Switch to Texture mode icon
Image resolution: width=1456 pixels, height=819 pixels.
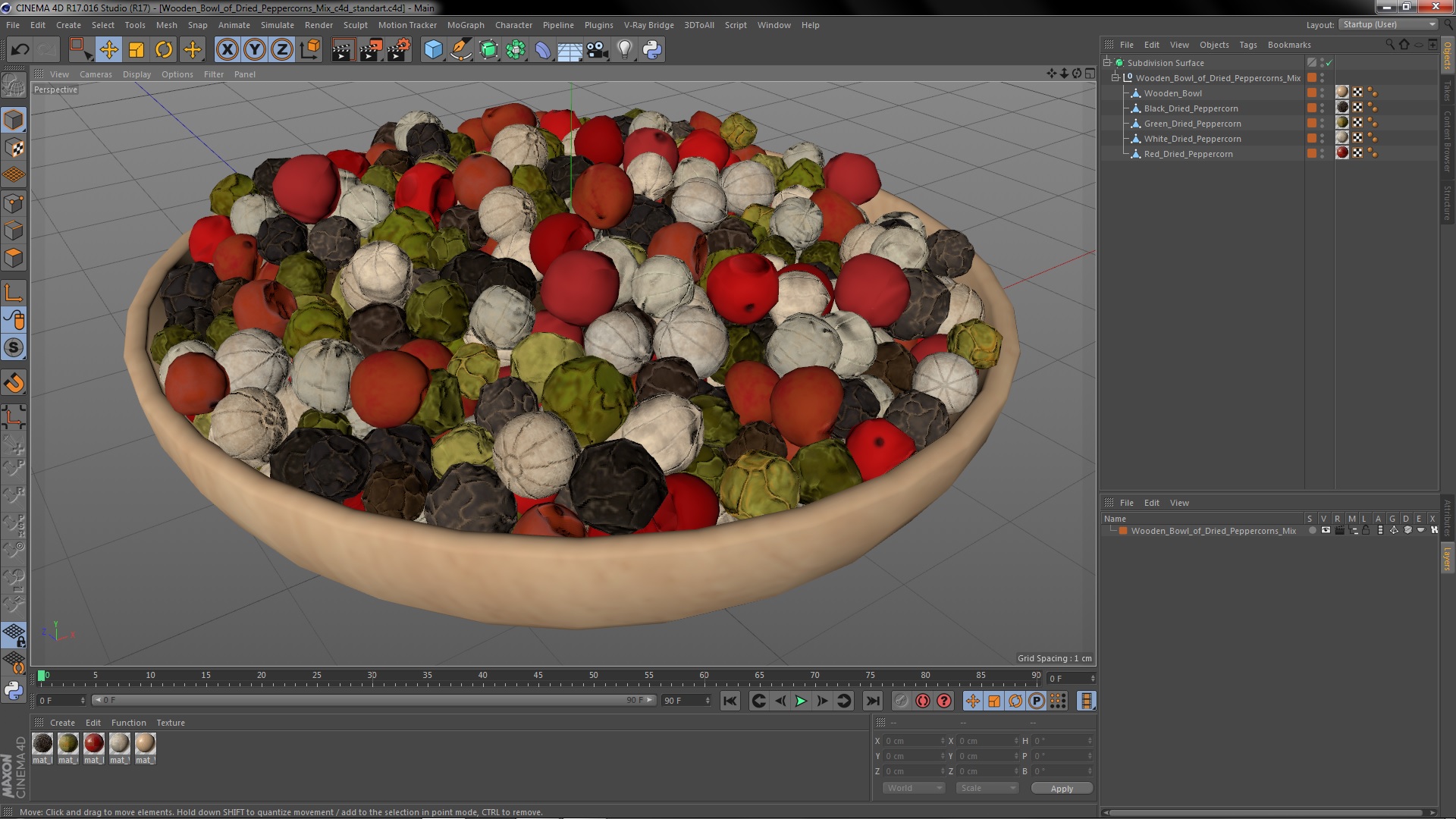coord(14,148)
